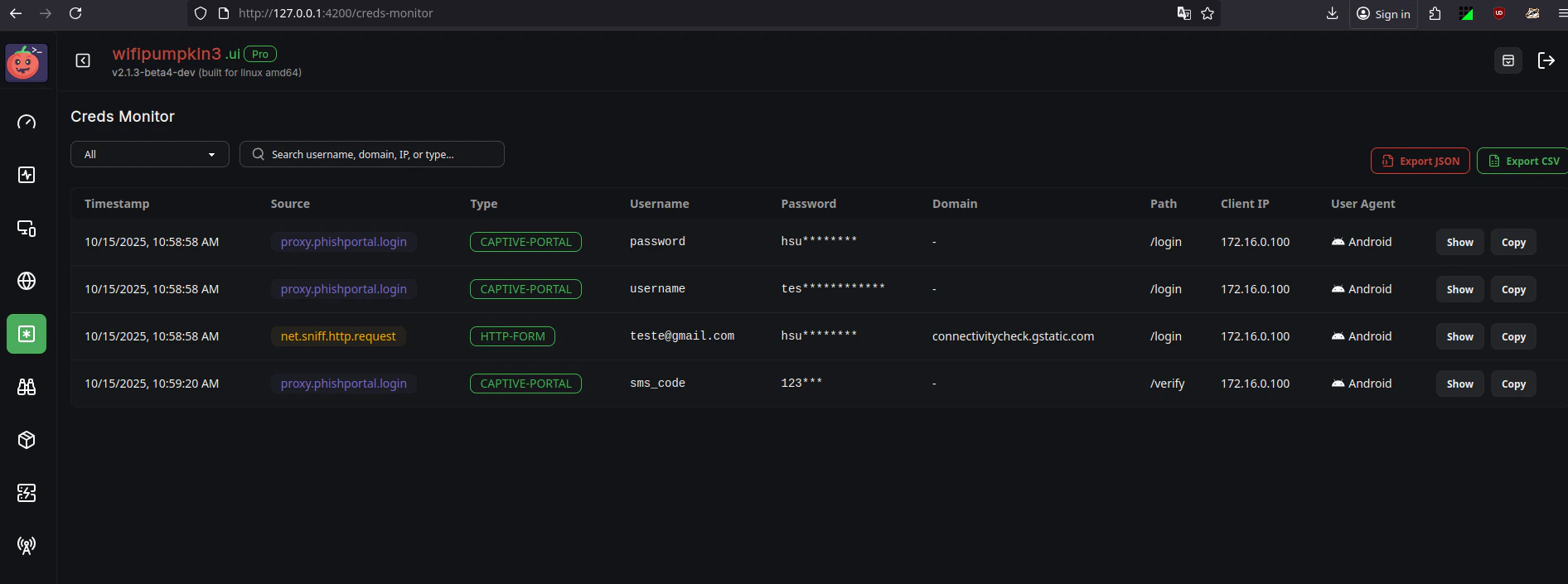Screen dimensions: 1568x584
Task: Copy the 'password' username row credentials
Action: click(1513, 242)
